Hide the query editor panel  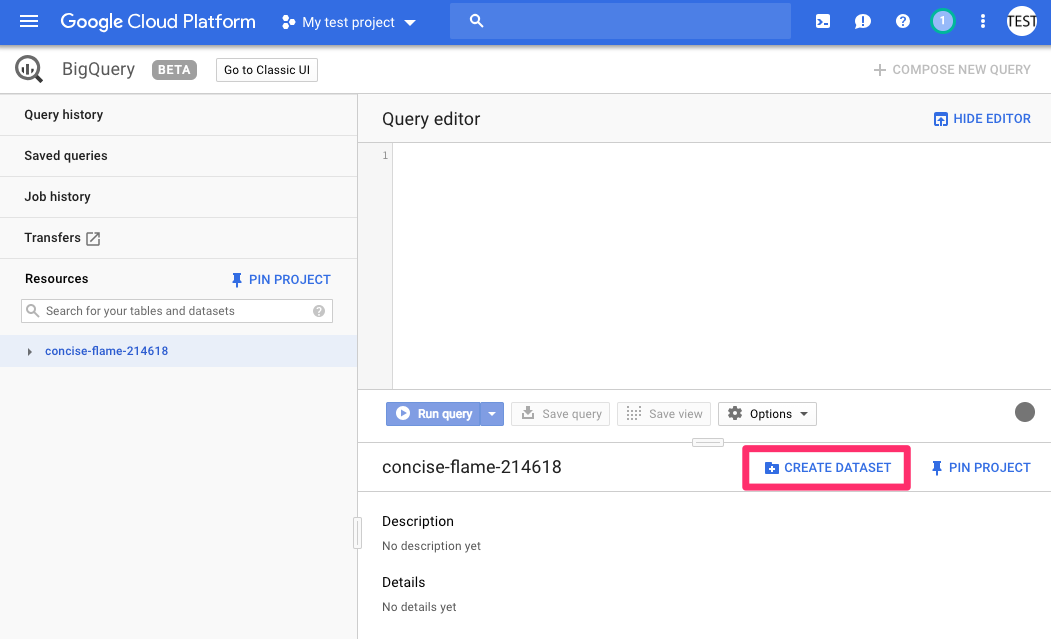[x=981, y=119]
